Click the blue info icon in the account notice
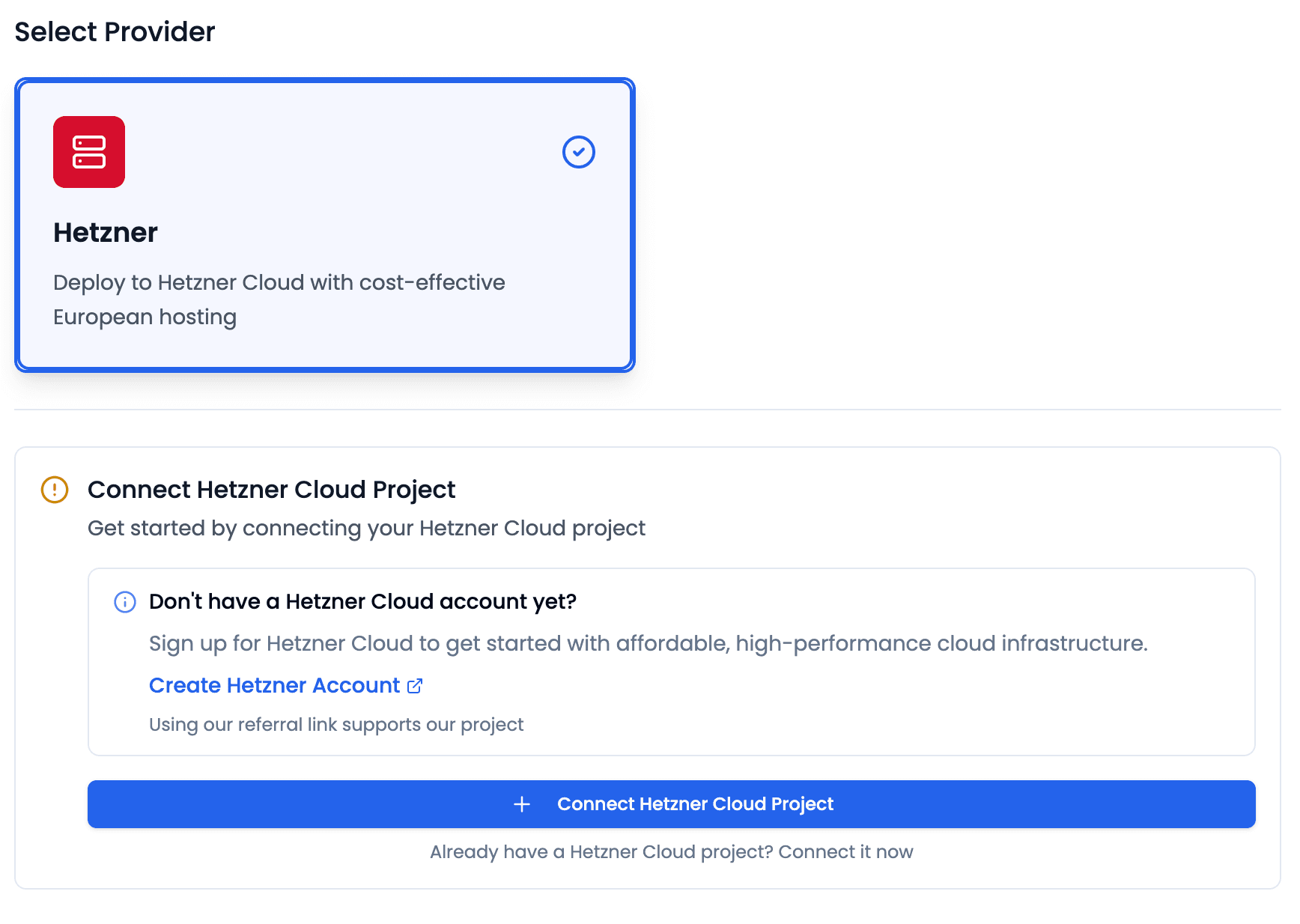 tap(124, 602)
